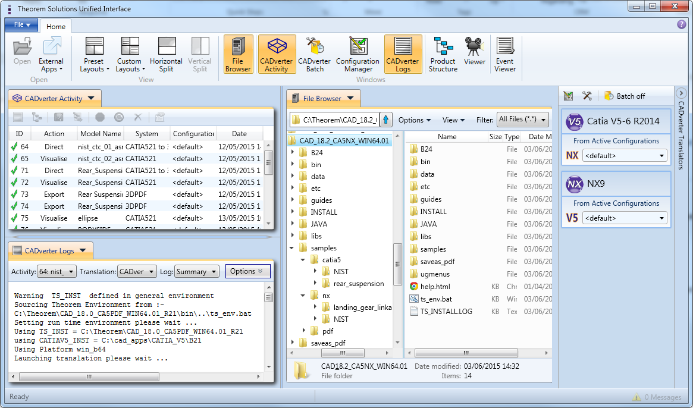The height and width of the screenshot is (408, 693).
Task: Click the tools wrench icon in translators toolbar
Action: tap(587, 96)
